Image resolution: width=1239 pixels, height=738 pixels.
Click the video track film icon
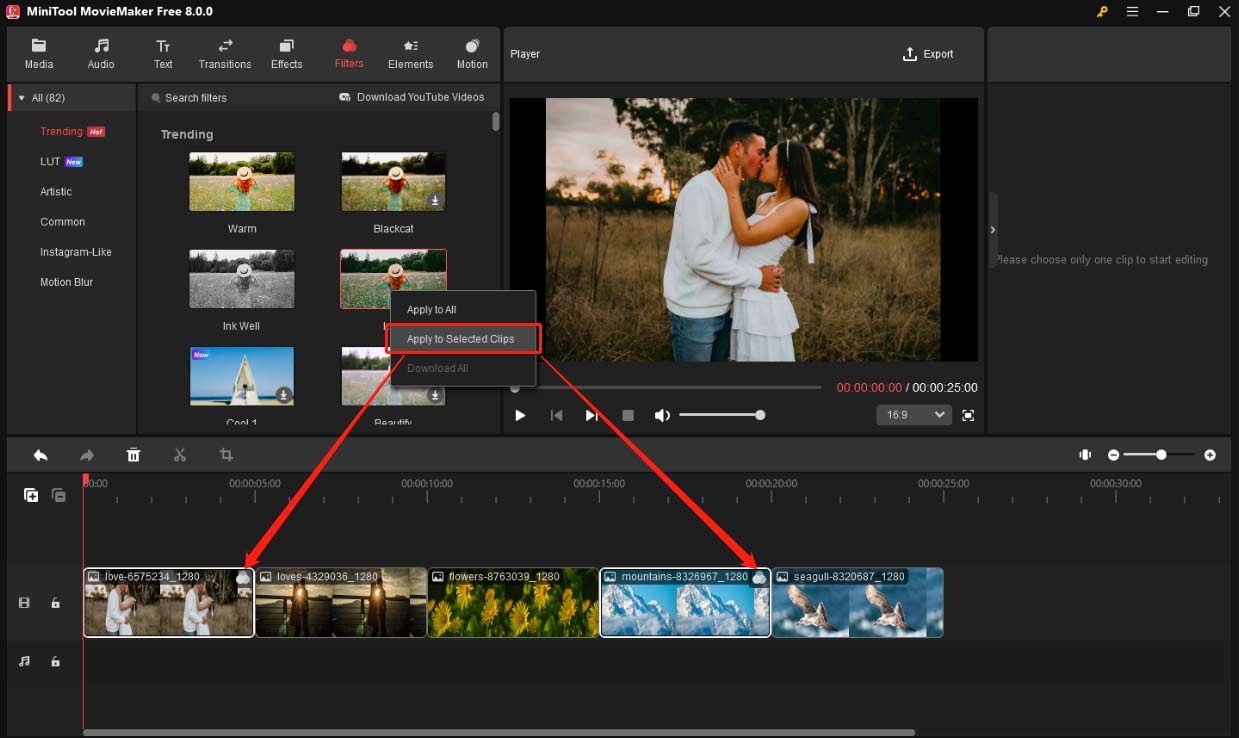(25, 603)
